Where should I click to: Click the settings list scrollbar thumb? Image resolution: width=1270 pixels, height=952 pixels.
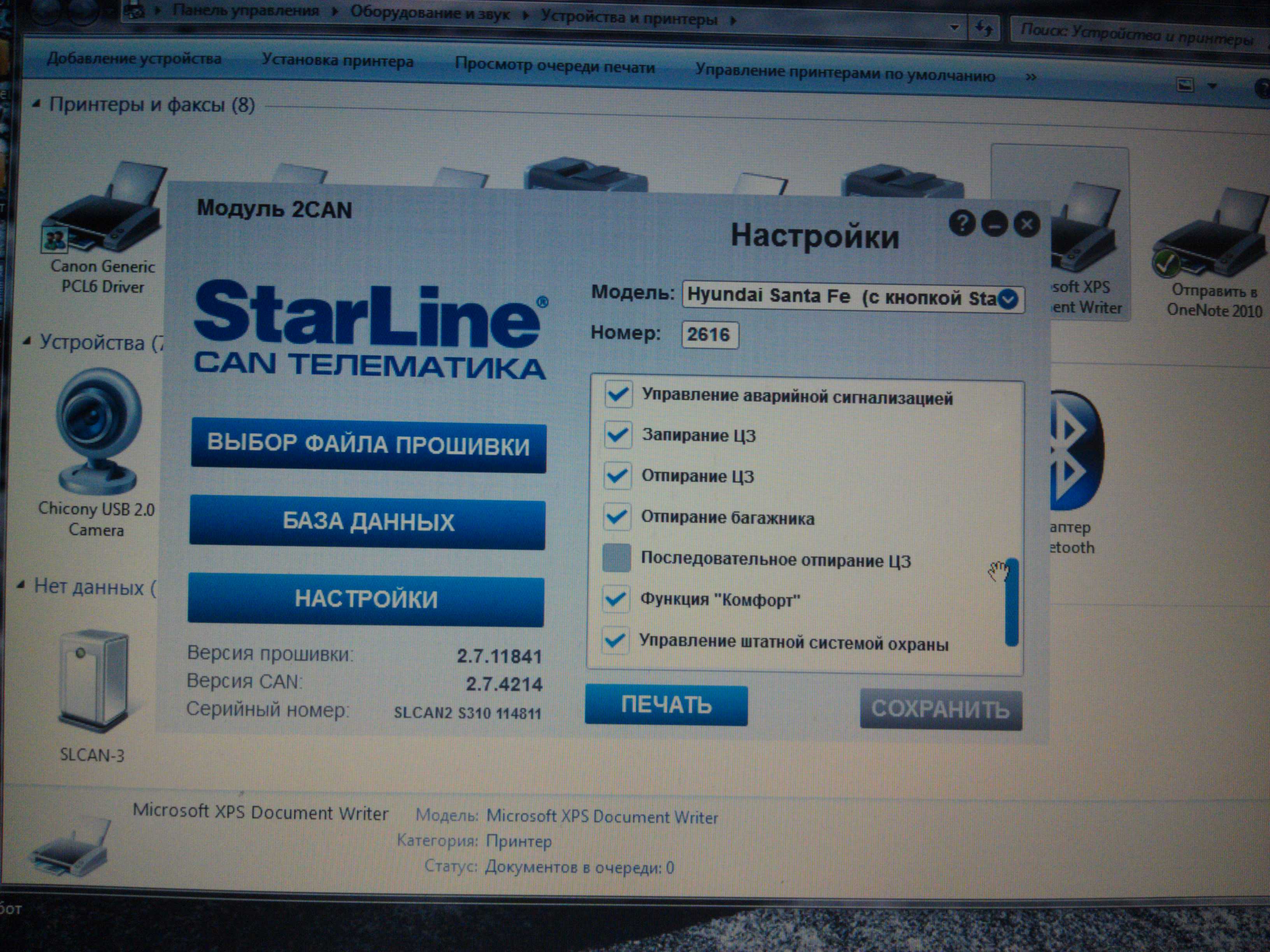[x=1012, y=602]
